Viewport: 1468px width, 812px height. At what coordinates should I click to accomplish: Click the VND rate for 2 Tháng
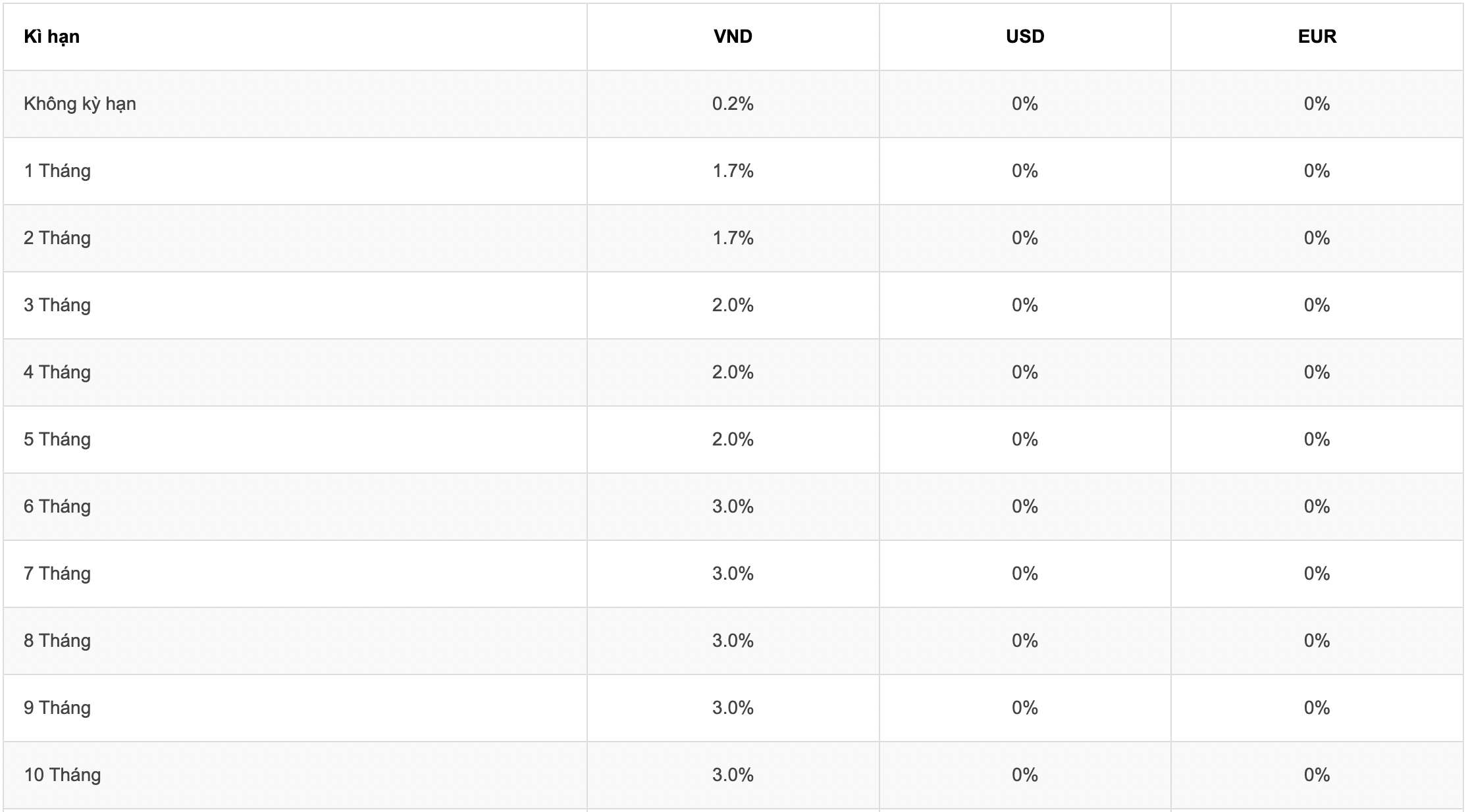pos(733,238)
